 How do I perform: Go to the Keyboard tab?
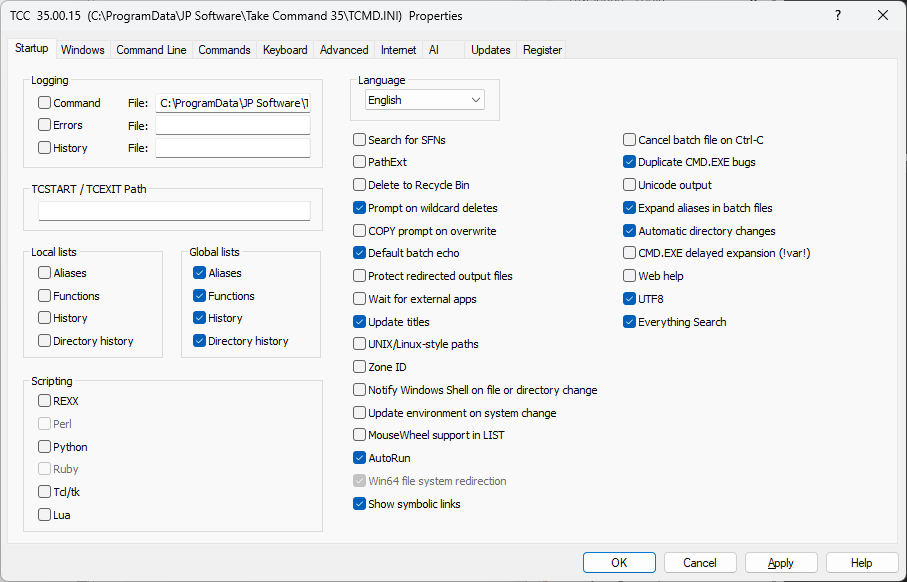pos(285,50)
